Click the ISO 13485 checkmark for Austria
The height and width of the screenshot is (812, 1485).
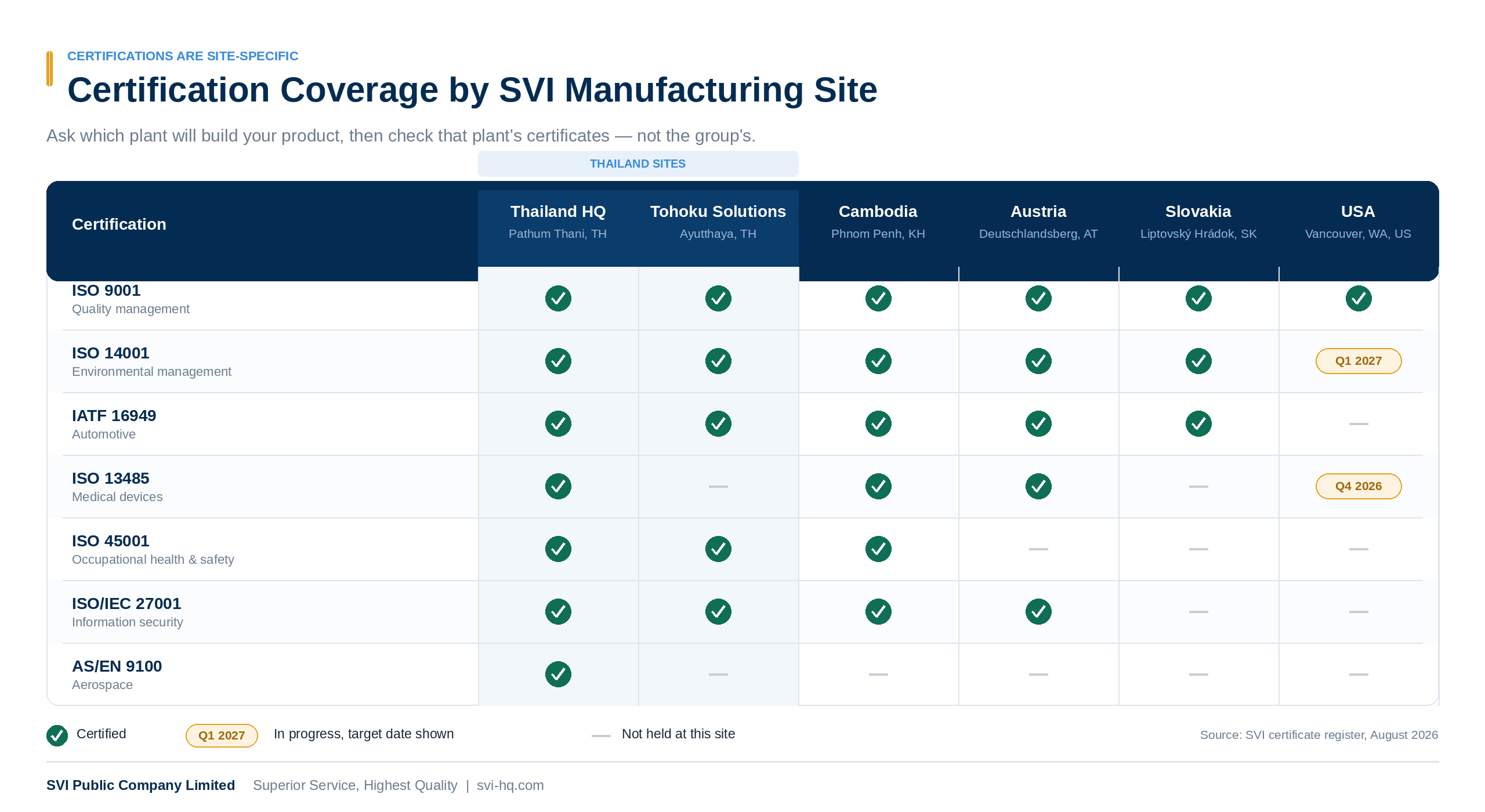1038,487
